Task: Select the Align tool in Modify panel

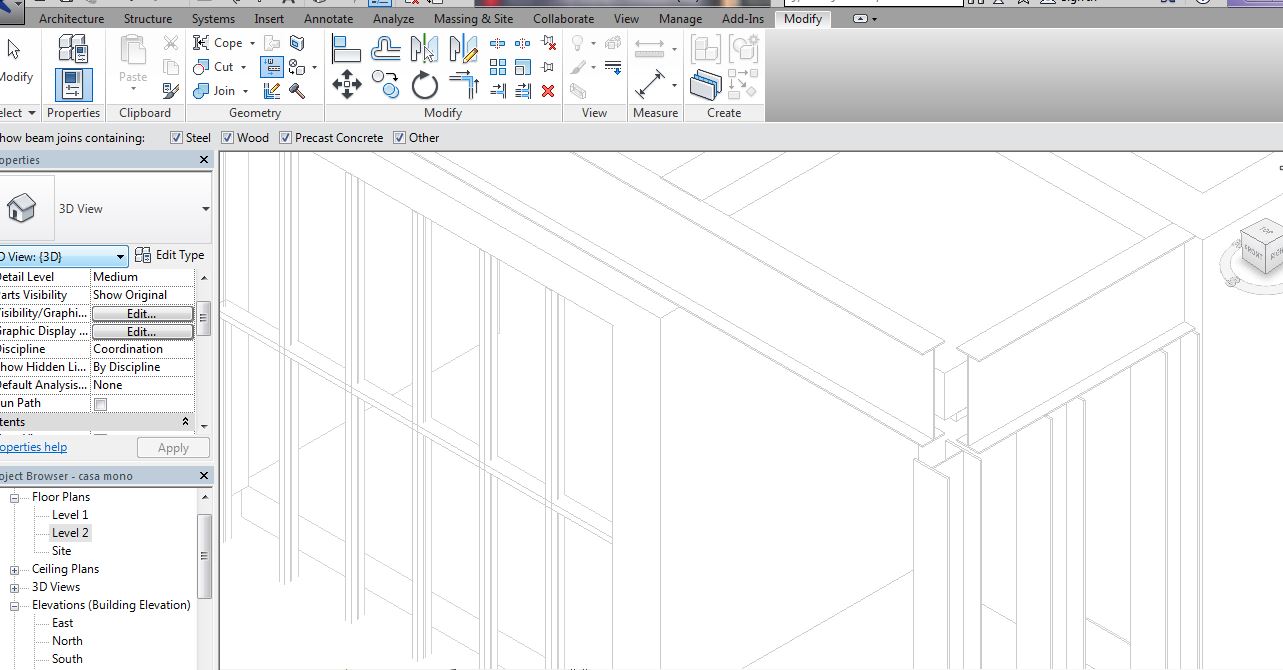Action: click(346, 48)
